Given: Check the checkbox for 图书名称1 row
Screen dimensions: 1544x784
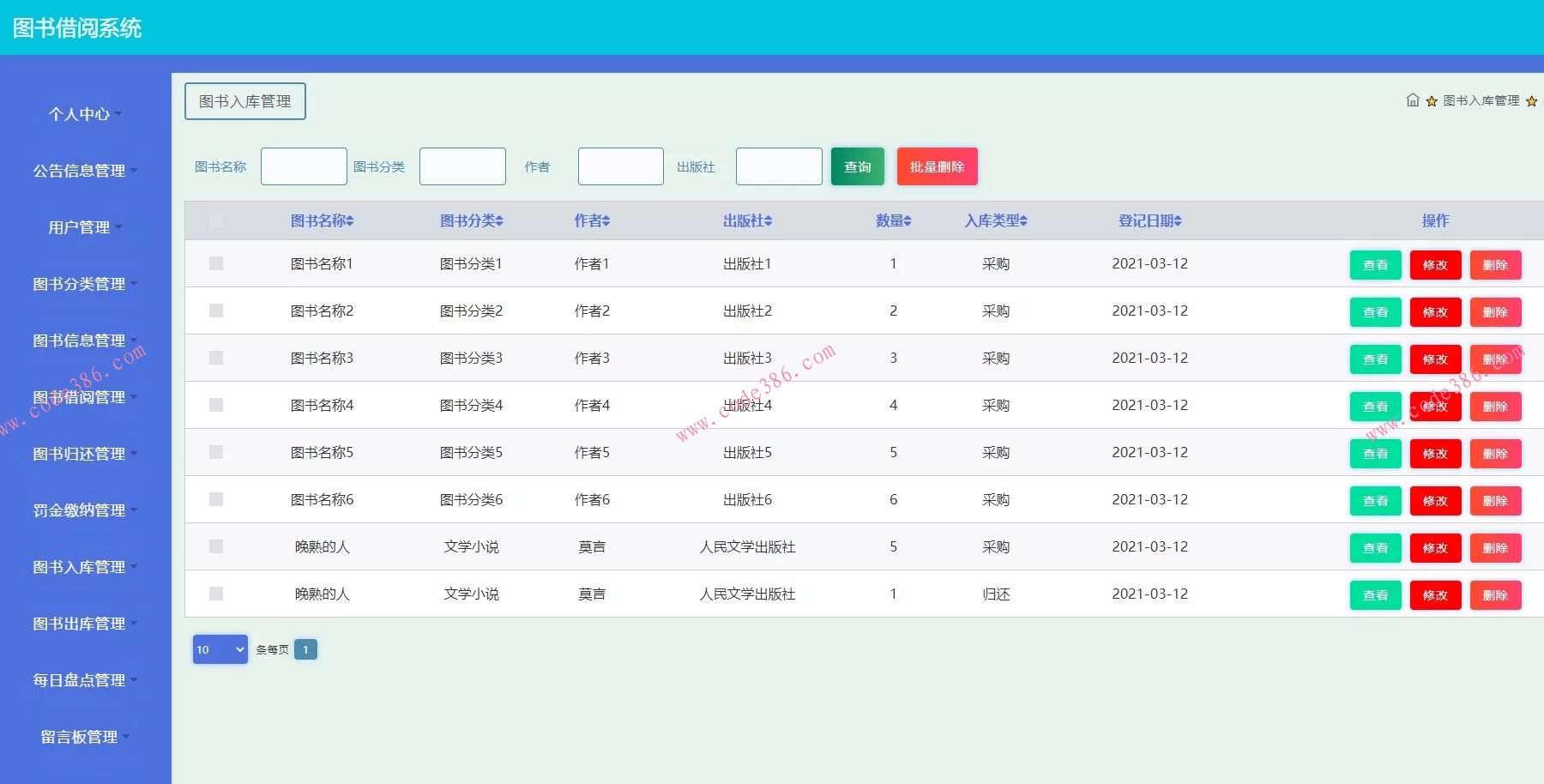Looking at the screenshot, I should click(215, 263).
